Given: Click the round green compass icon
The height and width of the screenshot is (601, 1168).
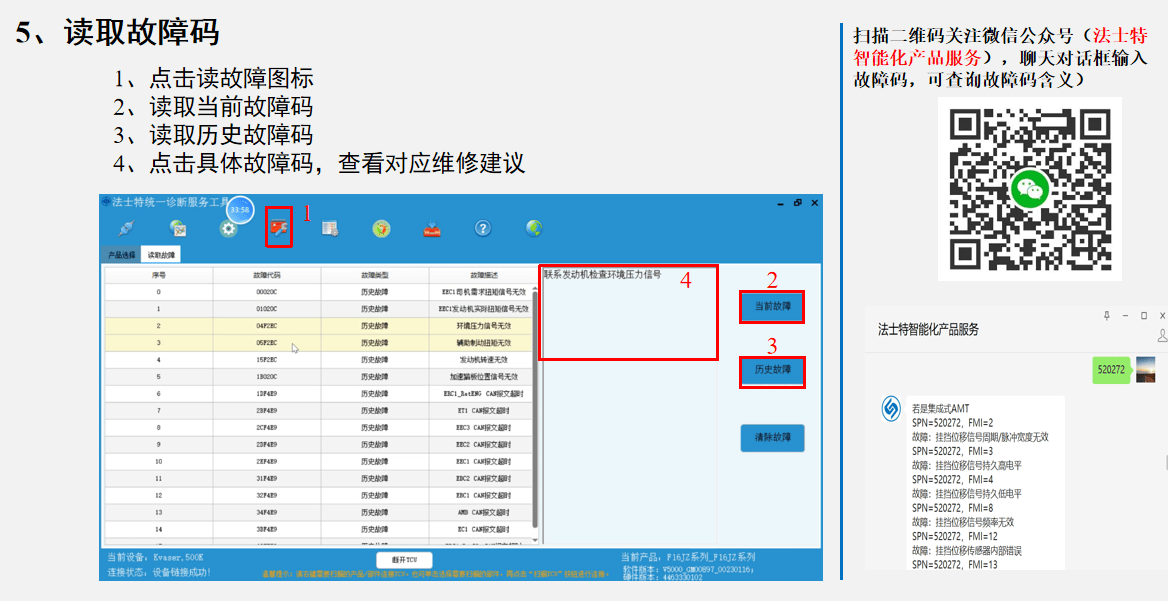Looking at the screenshot, I should [381, 229].
